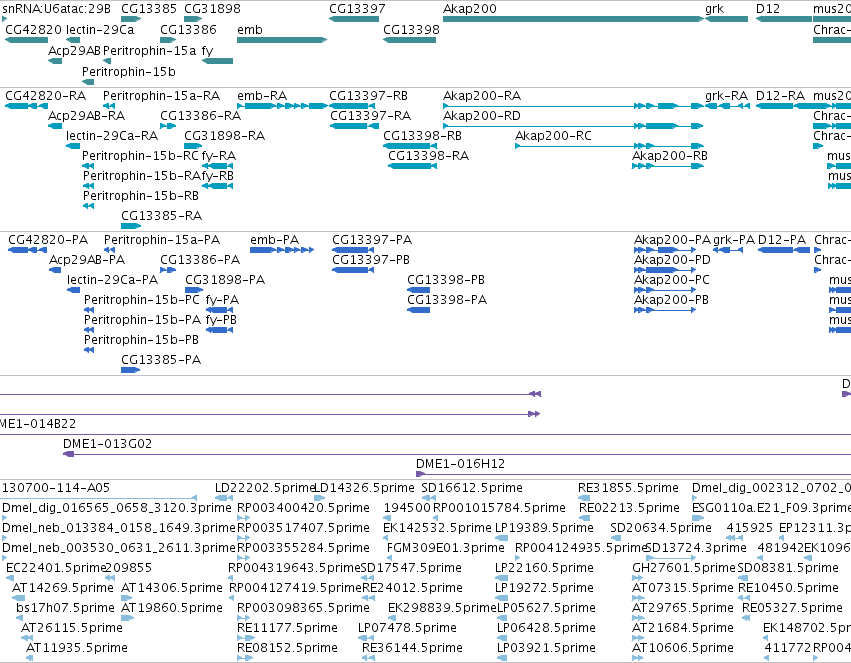Click the CG13398 gene arrow bar
Viewport: 851px width, 663px height.
409,40
